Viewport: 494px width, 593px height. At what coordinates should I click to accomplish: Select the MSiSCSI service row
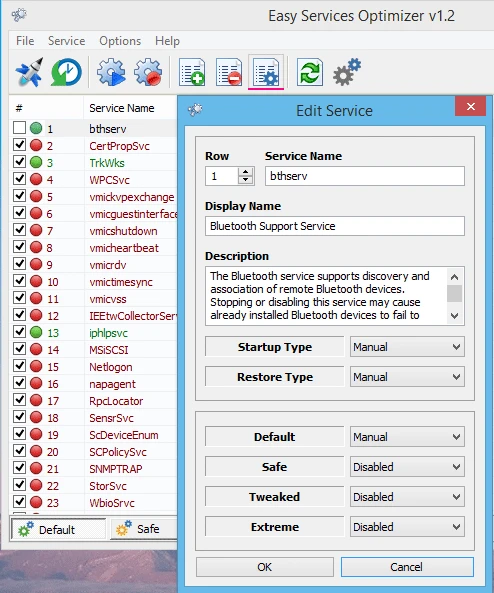click(93, 349)
